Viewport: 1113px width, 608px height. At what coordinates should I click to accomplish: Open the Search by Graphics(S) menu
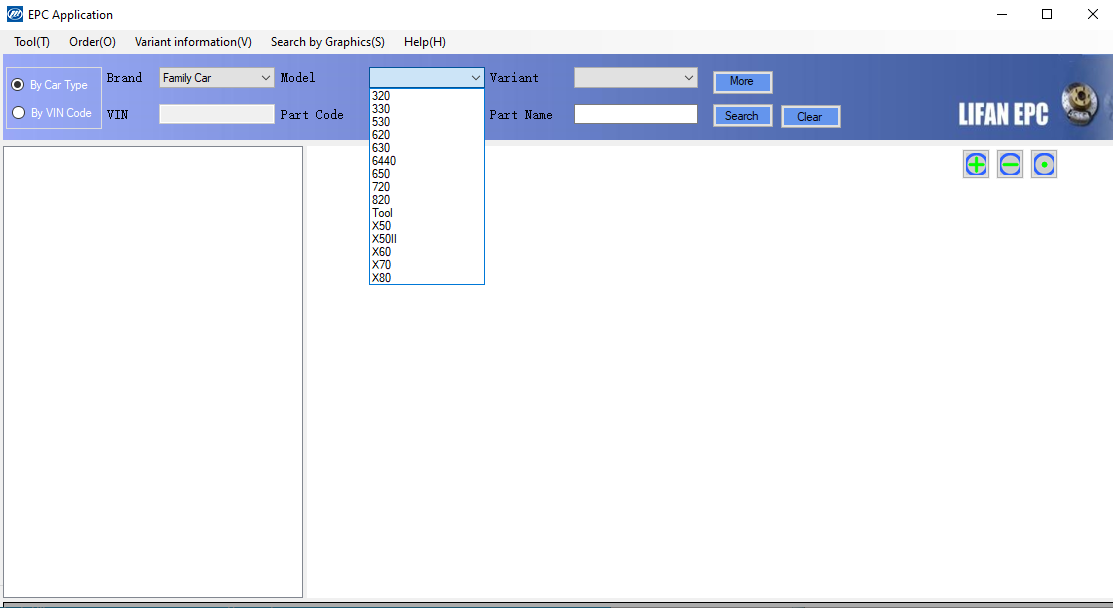(327, 42)
